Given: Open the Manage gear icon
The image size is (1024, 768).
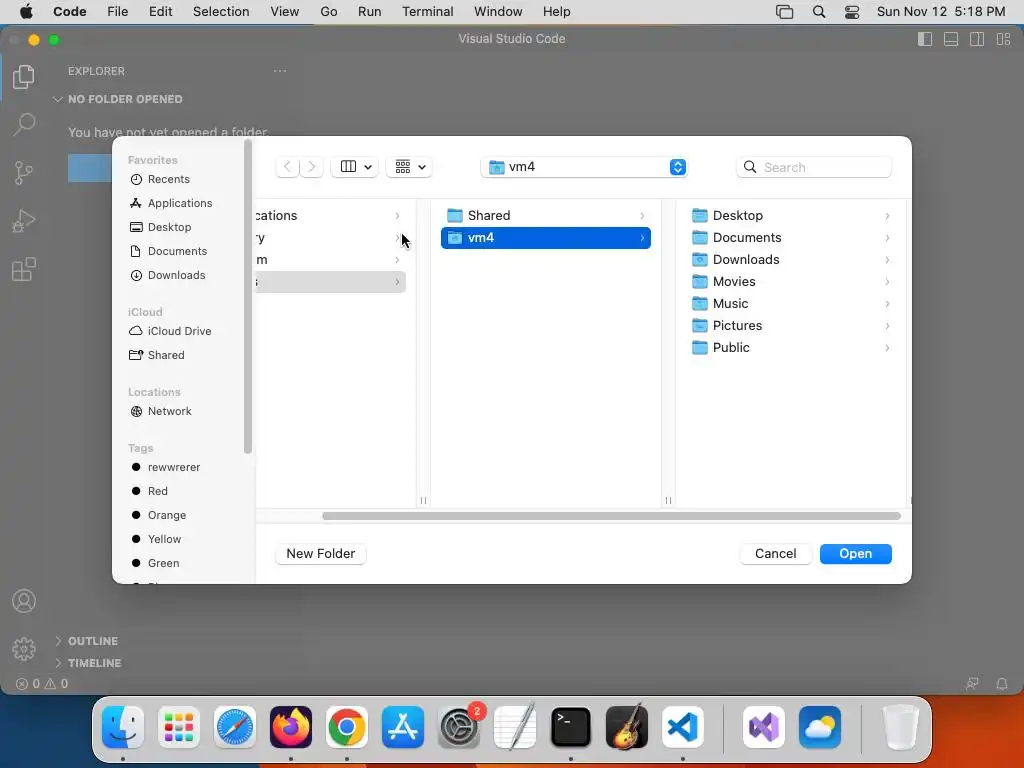Looking at the screenshot, I should tap(24, 648).
